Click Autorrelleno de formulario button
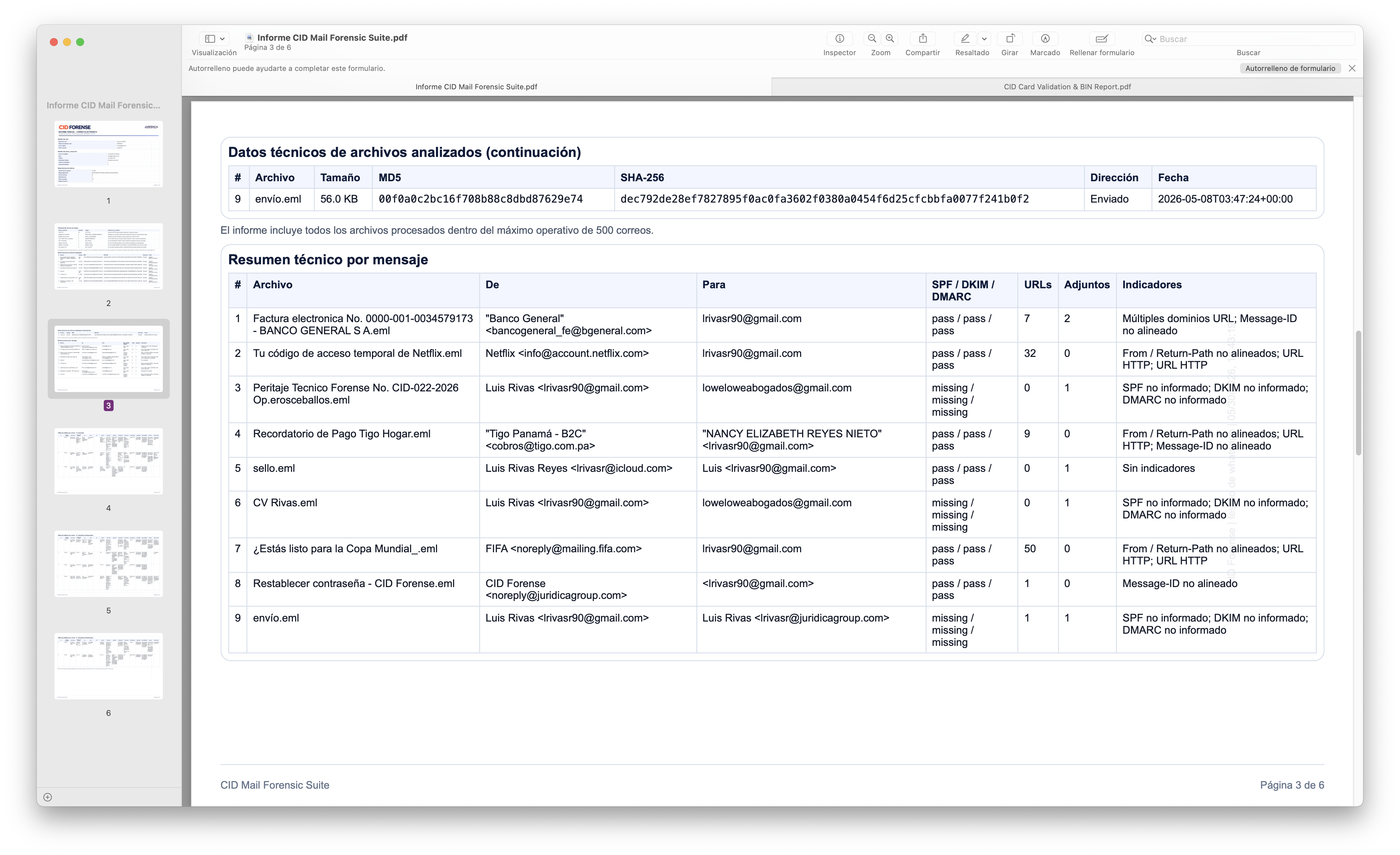This screenshot has width=1400, height=855. 1290,68
